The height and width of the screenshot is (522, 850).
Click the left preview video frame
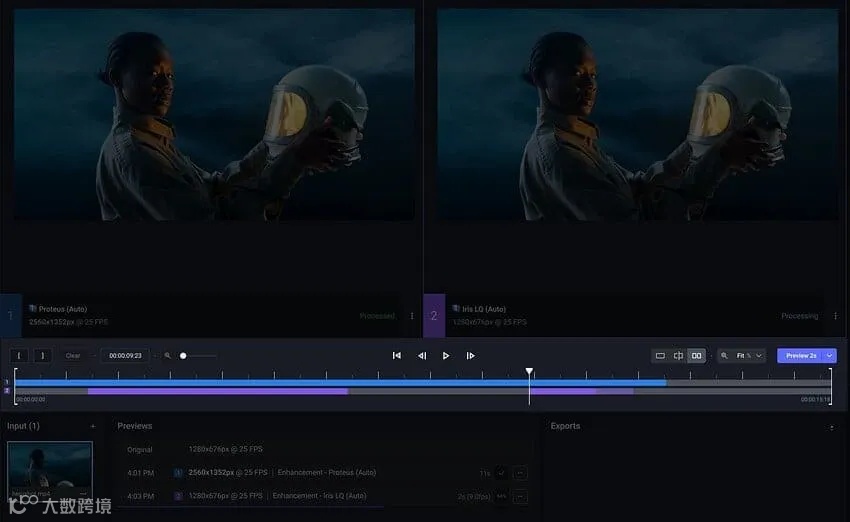point(215,114)
